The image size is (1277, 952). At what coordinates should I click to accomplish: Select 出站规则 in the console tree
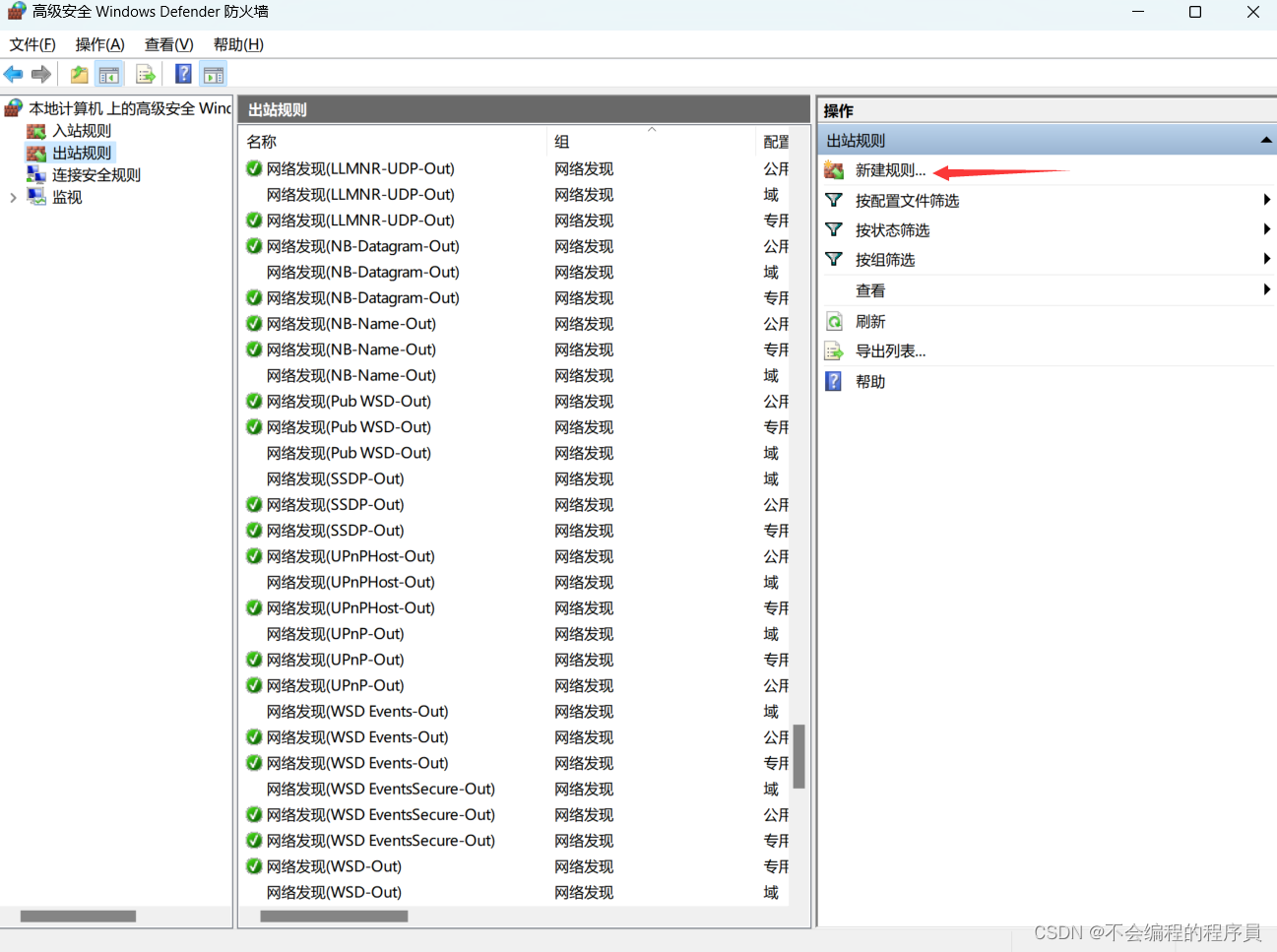pyautogui.click(x=82, y=153)
